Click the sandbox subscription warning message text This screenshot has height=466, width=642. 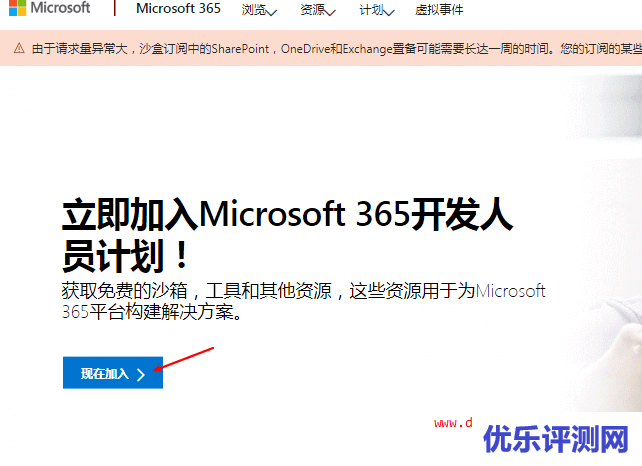[x=337, y=49]
